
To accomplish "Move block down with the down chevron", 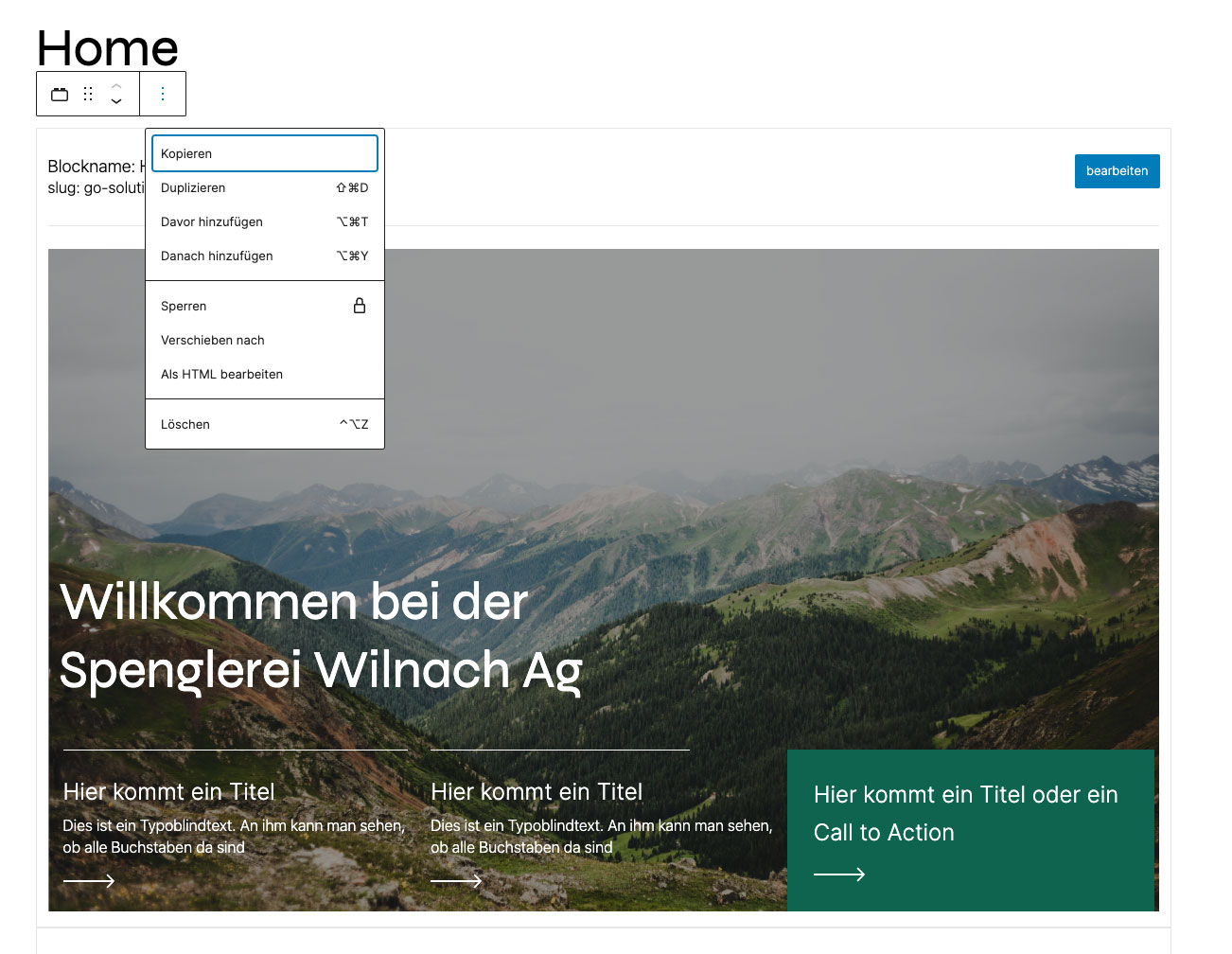I will click(x=116, y=101).
